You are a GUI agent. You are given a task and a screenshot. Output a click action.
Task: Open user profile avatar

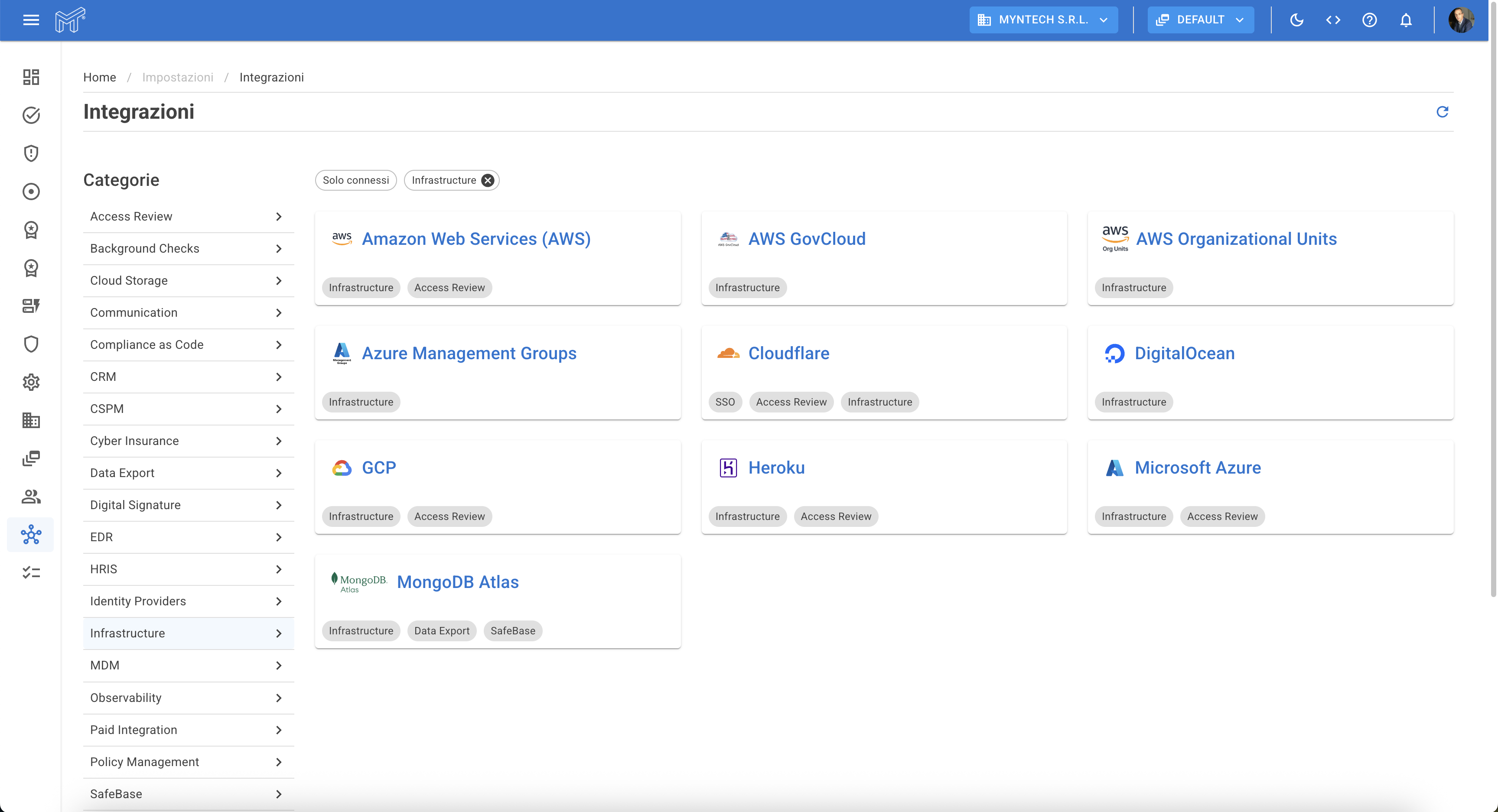[1460, 20]
